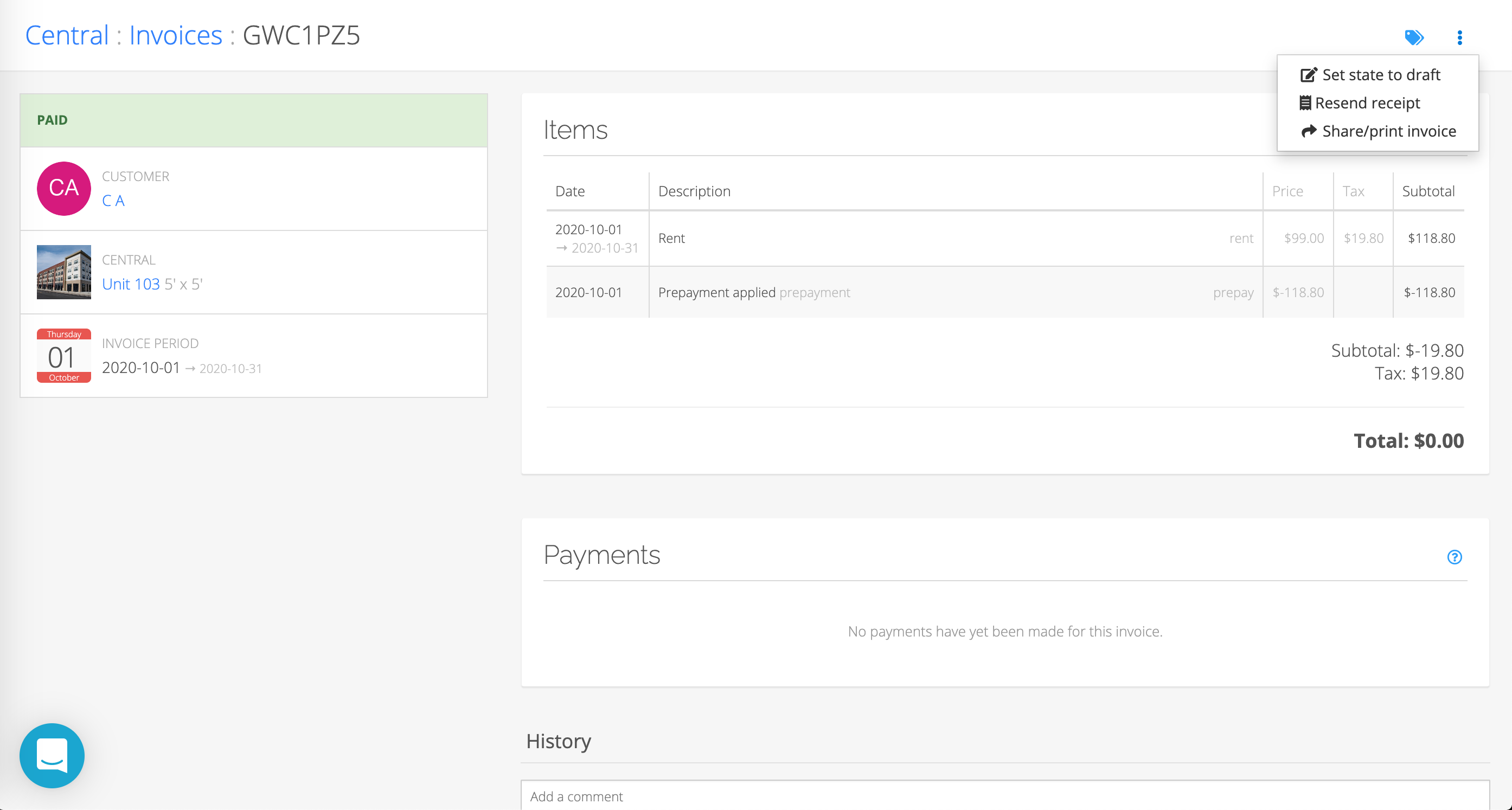This screenshot has height=810, width=1512.
Task: Click the pink CA customer avatar
Action: pyautogui.click(x=63, y=189)
